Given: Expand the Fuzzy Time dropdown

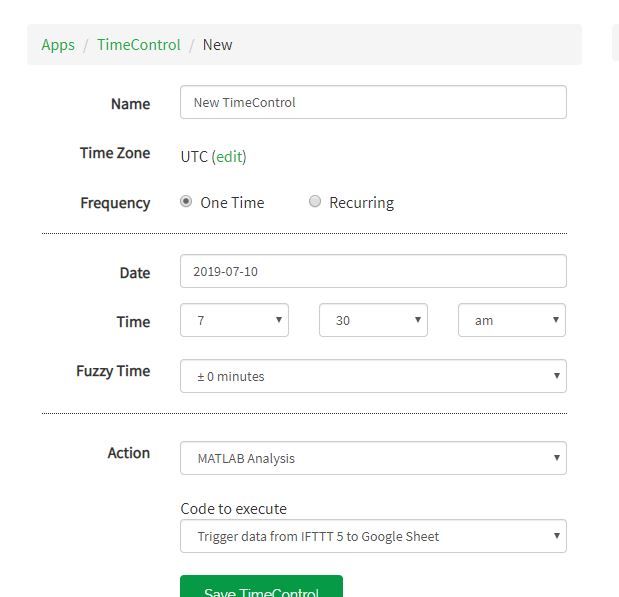Looking at the screenshot, I should 373,376.
